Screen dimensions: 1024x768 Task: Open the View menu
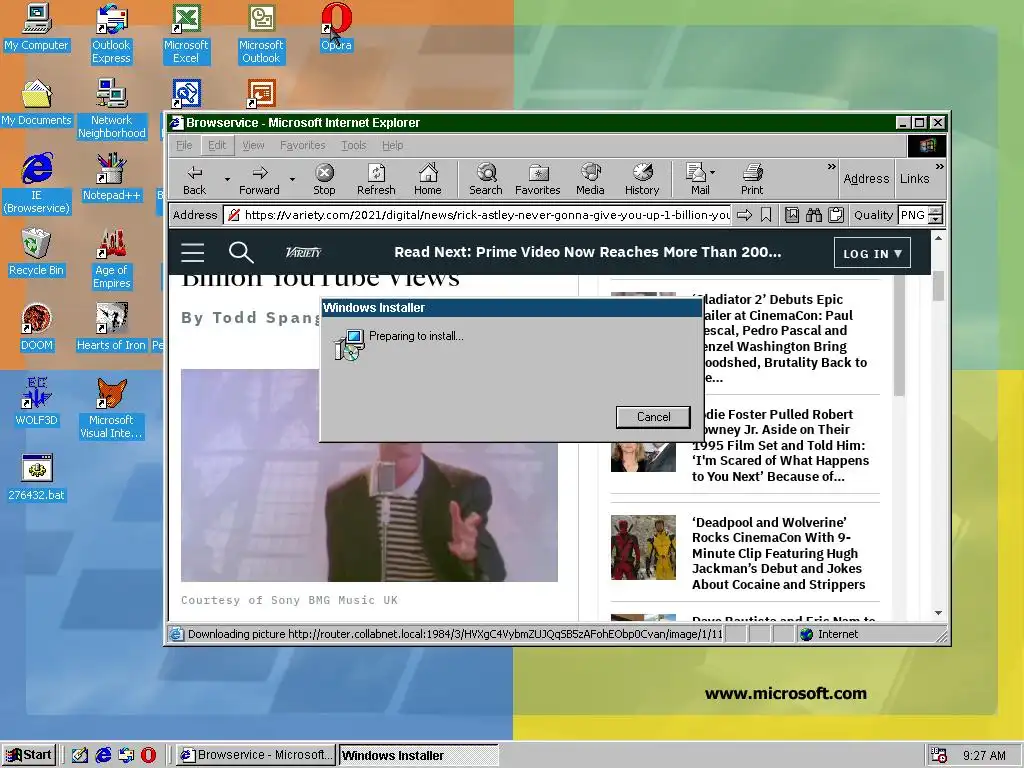[x=253, y=145]
